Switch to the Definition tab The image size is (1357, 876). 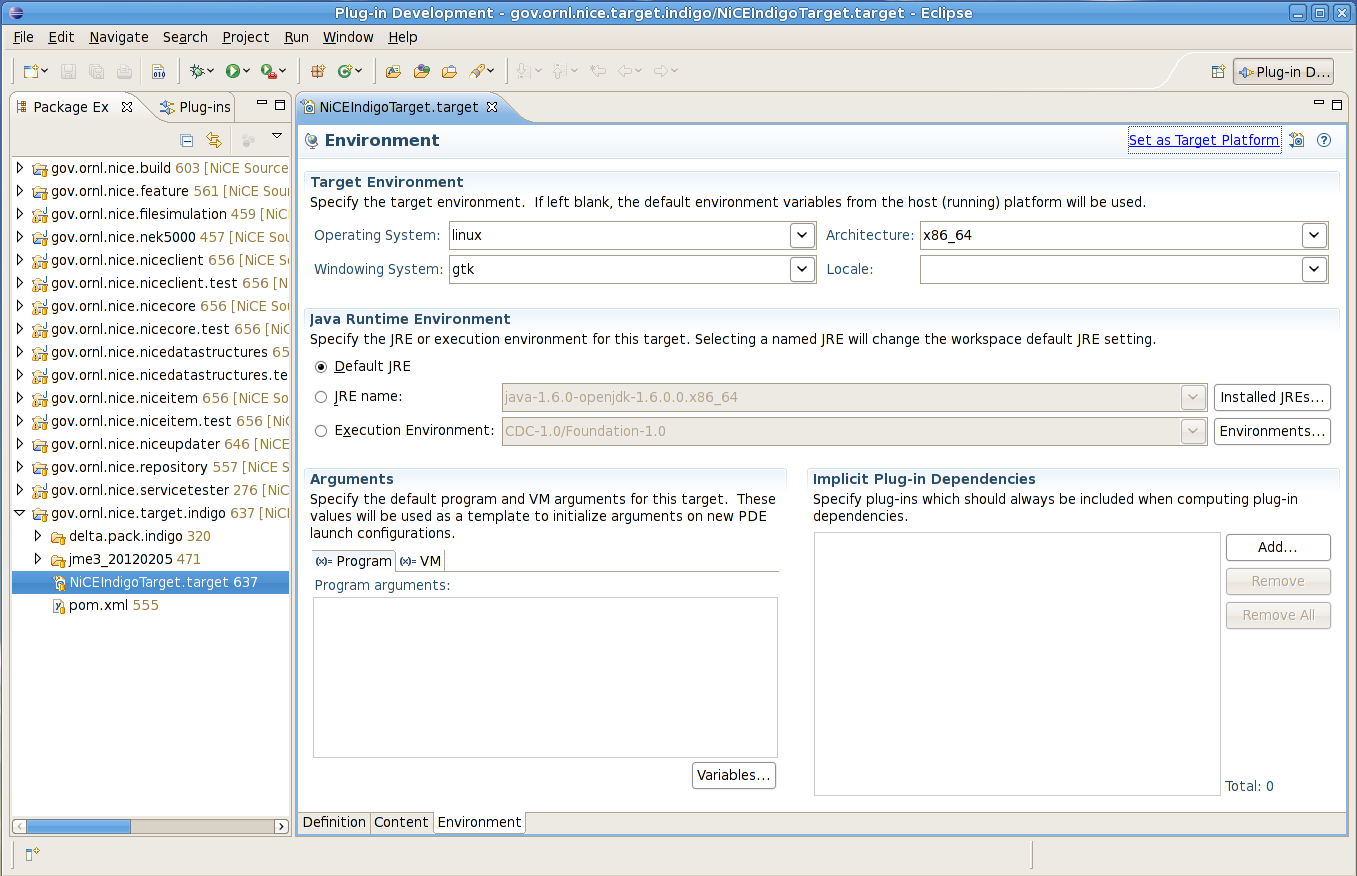coord(334,822)
